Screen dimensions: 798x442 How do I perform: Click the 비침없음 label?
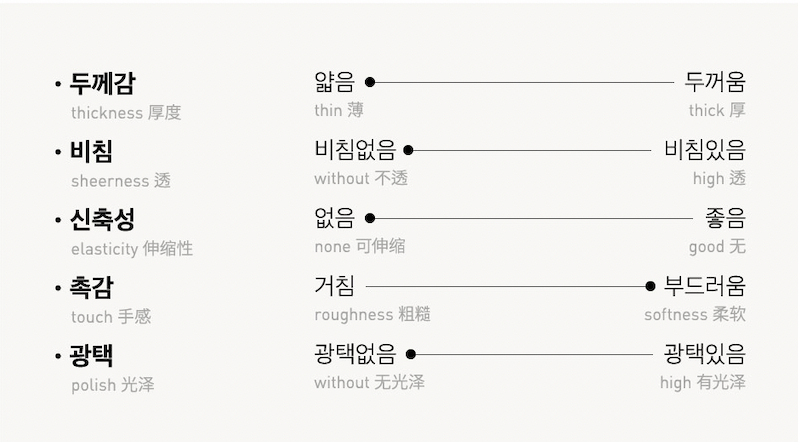point(355,150)
